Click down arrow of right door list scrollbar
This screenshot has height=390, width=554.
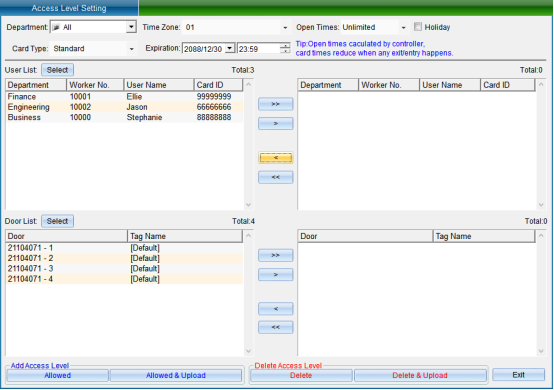point(541,351)
